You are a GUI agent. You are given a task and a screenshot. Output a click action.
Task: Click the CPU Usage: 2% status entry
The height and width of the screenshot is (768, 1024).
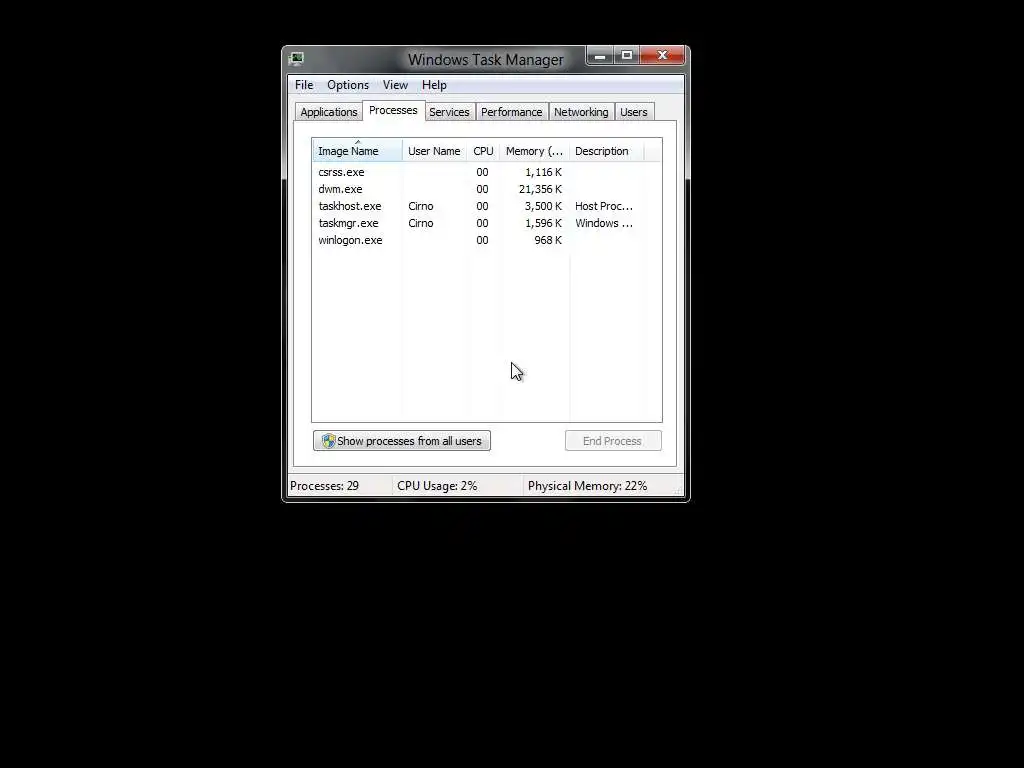[437, 486]
